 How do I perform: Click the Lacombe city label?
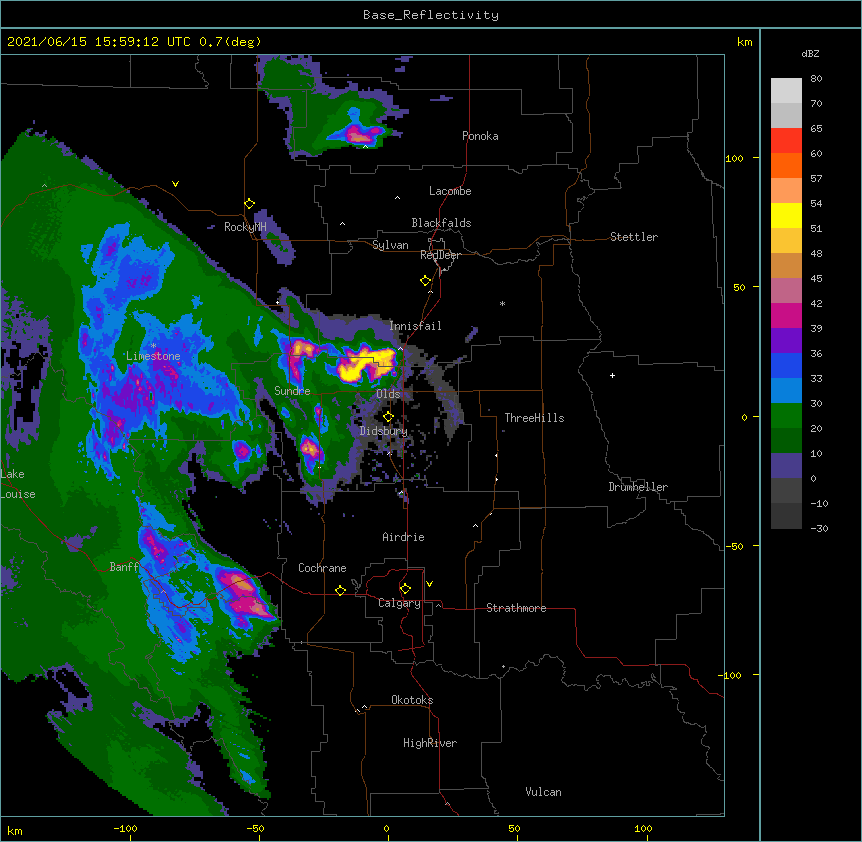[x=450, y=191]
